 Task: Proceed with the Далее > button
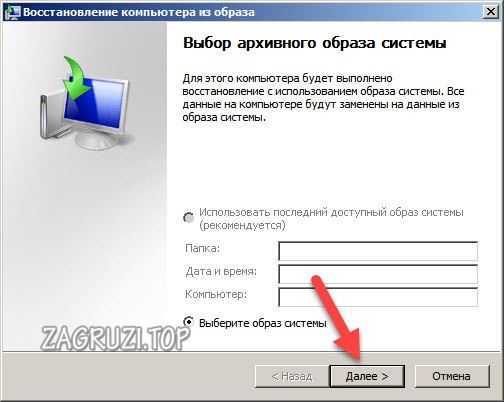tap(367, 376)
